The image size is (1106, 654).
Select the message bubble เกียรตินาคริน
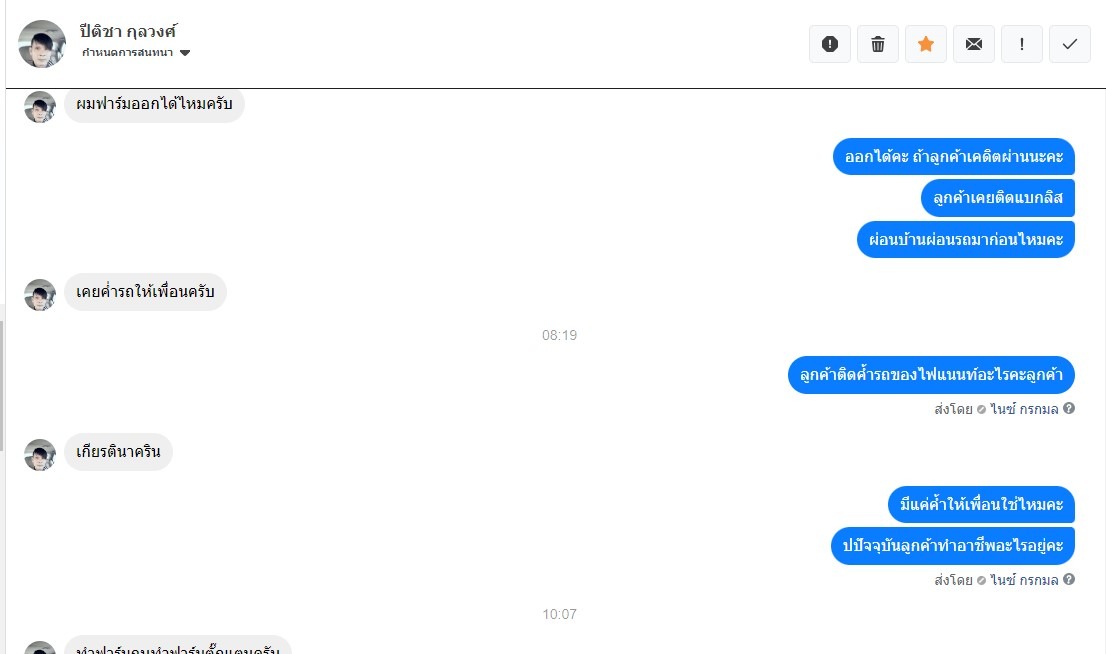click(118, 452)
